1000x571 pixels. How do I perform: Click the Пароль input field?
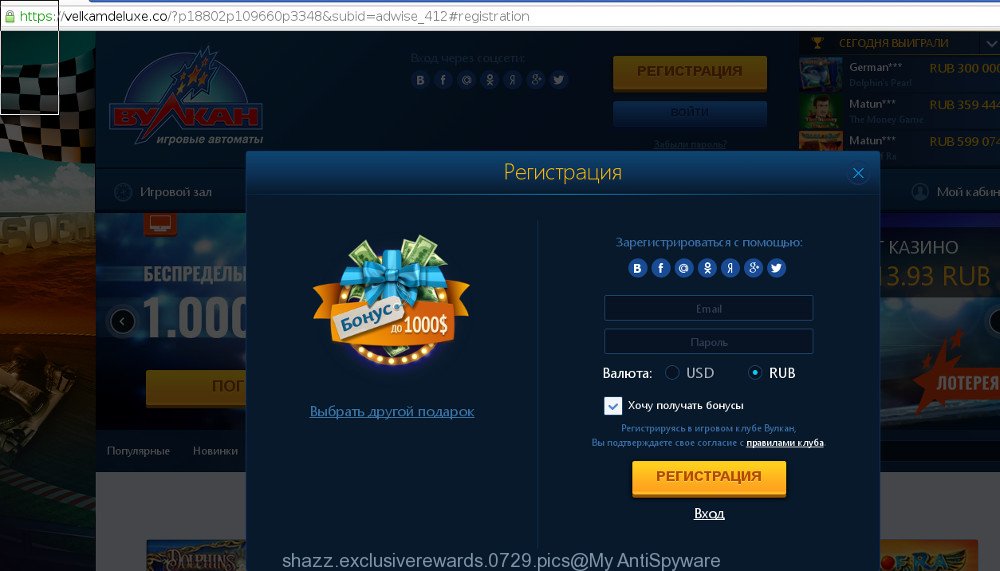point(709,341)
